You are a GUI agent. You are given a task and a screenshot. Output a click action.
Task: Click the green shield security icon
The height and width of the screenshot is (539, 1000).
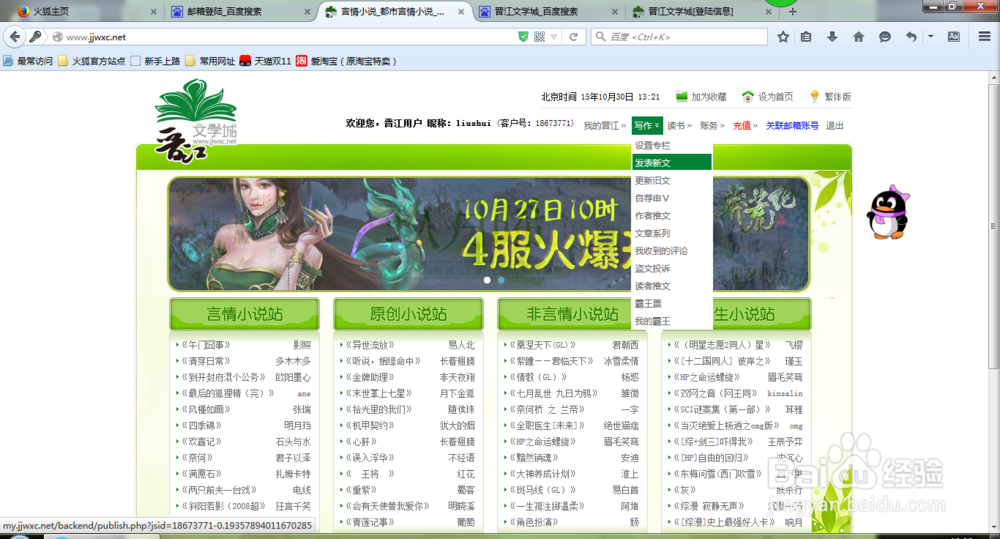click(x=524, y=37)
